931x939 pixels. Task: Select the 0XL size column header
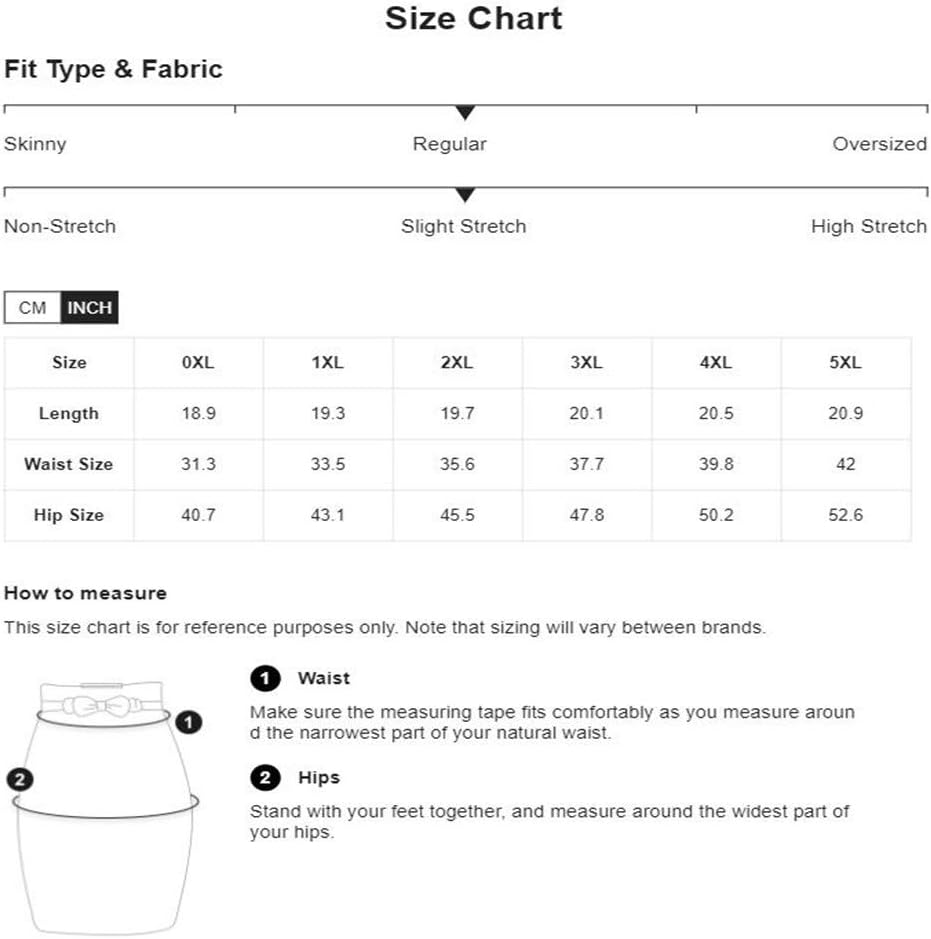point(198,363)
